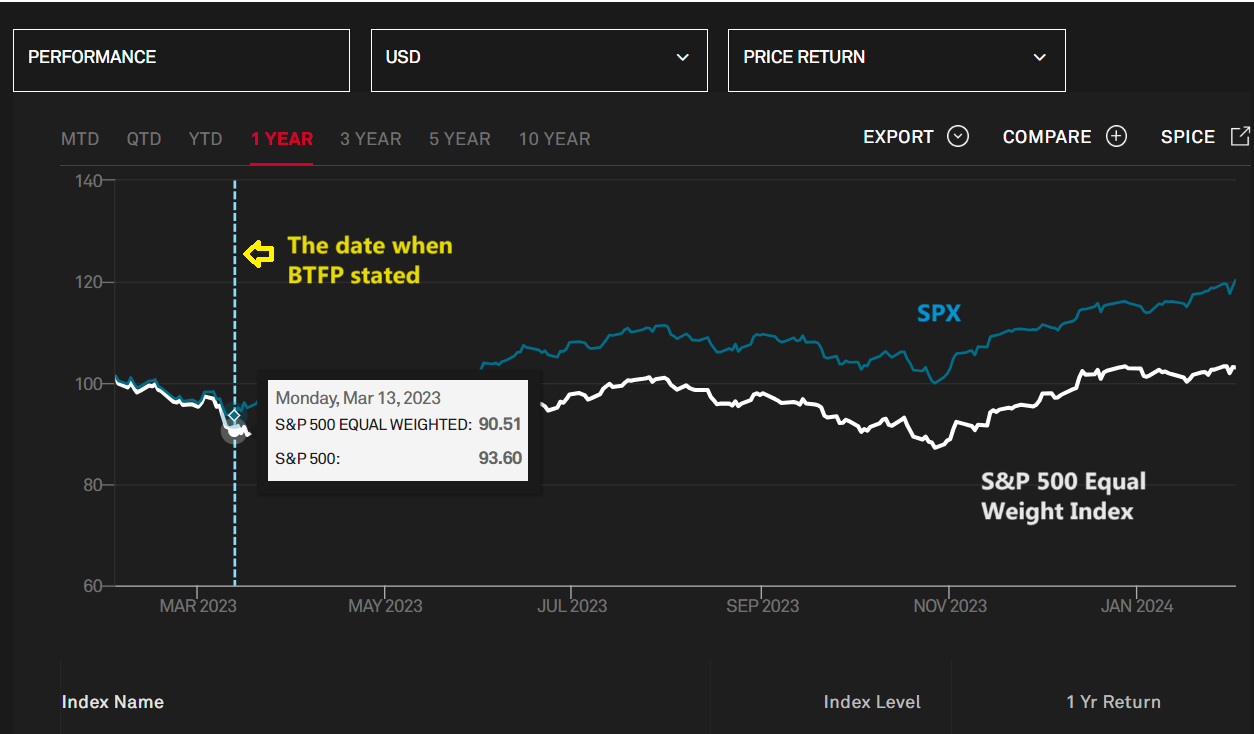Switch to the MTD time range
This screenshot has width=1254, height=734.
pyautogui.click(x=80, y=139)
